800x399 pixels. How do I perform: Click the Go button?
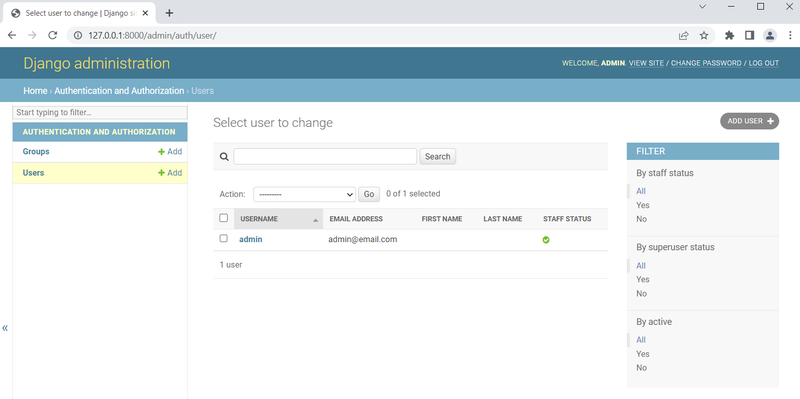coord(369,194)
